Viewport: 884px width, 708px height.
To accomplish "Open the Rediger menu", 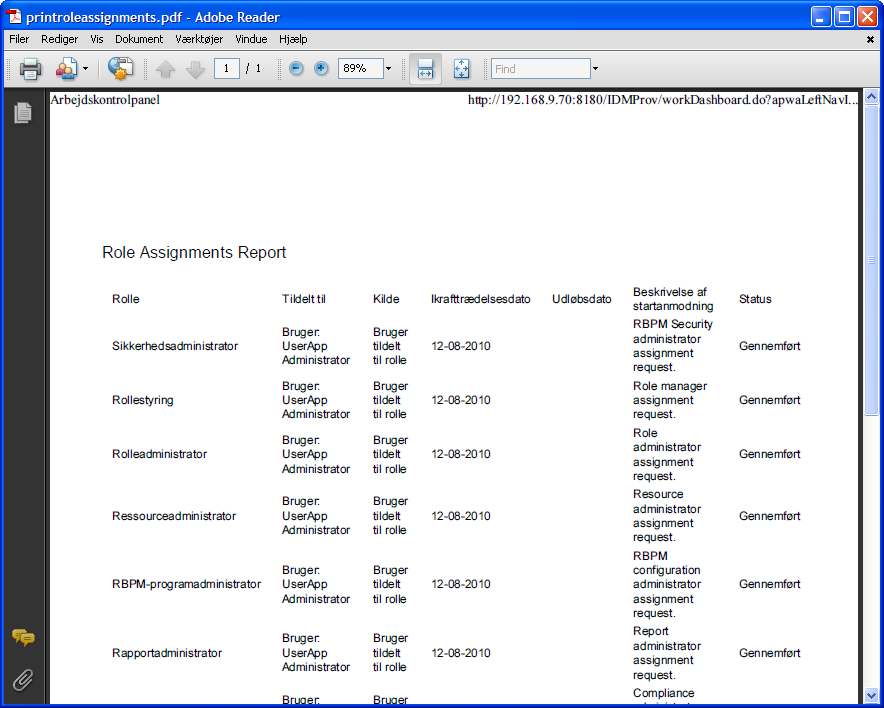I will pos(59,39).
